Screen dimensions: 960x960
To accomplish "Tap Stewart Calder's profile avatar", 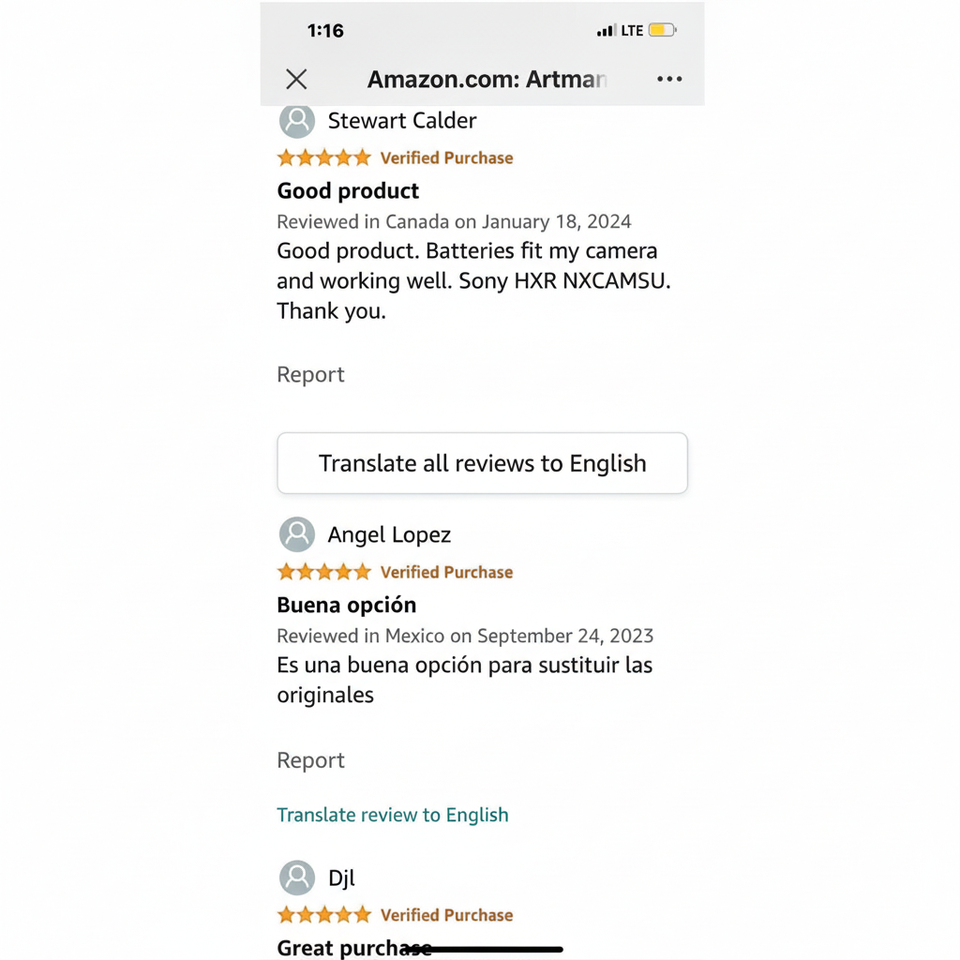I will pyautogui.click(x=297, y=121).
